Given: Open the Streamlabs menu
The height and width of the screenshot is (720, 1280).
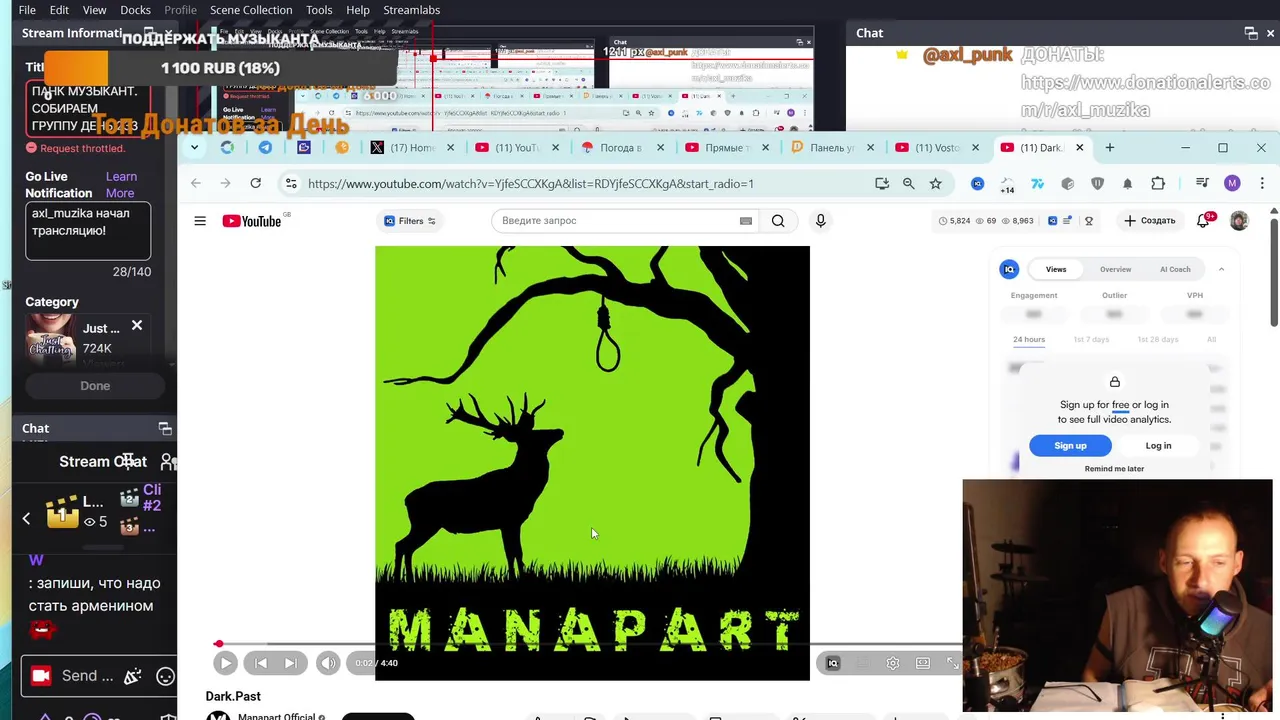Looking at the screenshot, I should (x=411, y=10).
